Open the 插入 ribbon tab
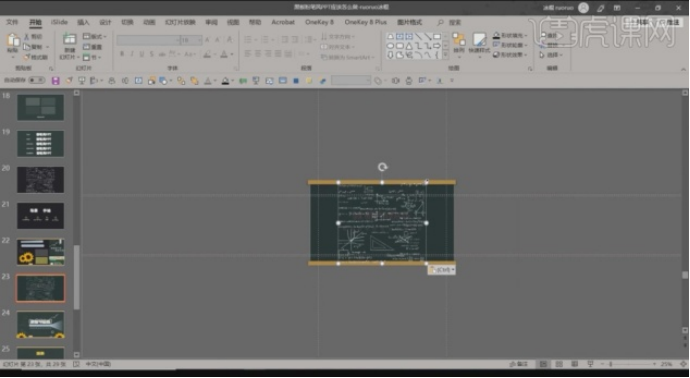Screen dimensions: 690x378 click(83, 22)
